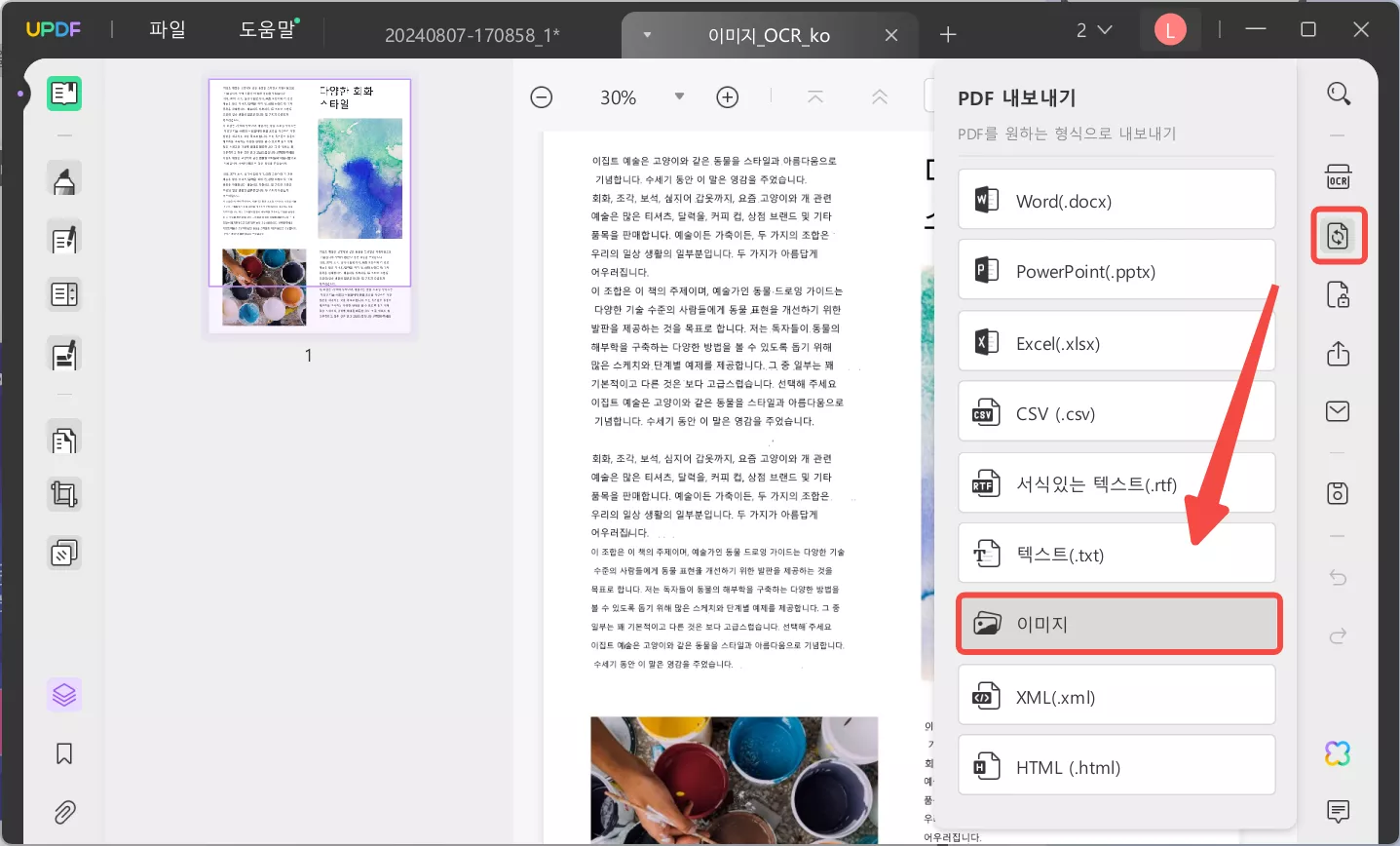Open the tab dropdown on 이미지_OCR_ko

[646, 33]
